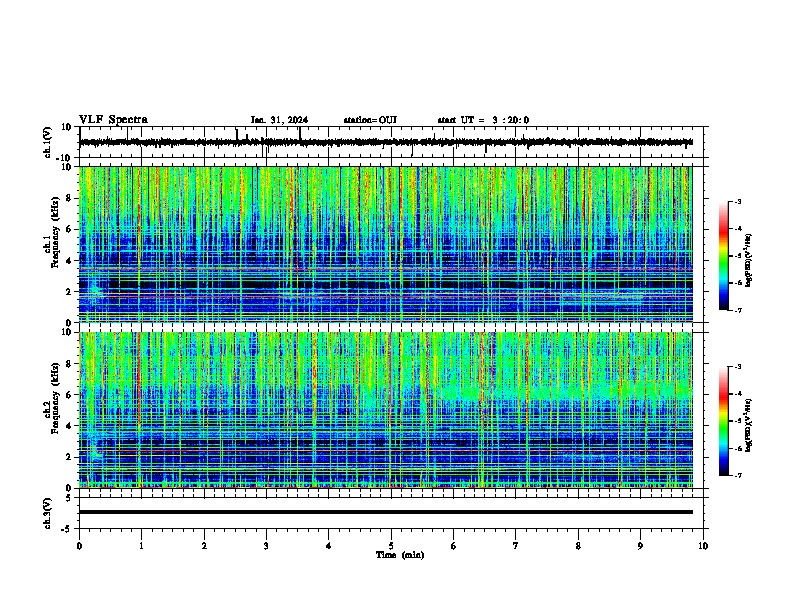This screenshot has height=612, width=792.
Task: Click the -7 label on ch.2 color bar
Action: [x=738, y=475]
